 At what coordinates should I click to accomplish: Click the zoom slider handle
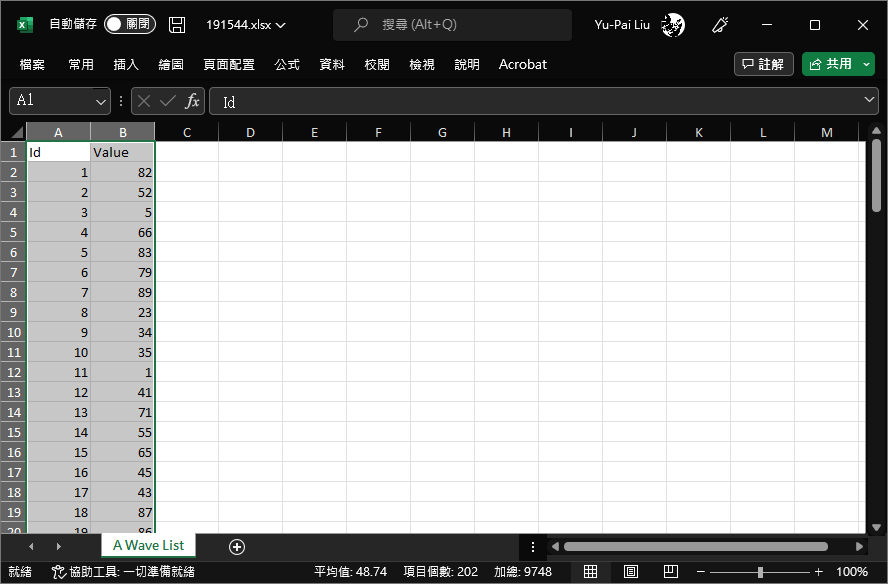coord(760,572)
